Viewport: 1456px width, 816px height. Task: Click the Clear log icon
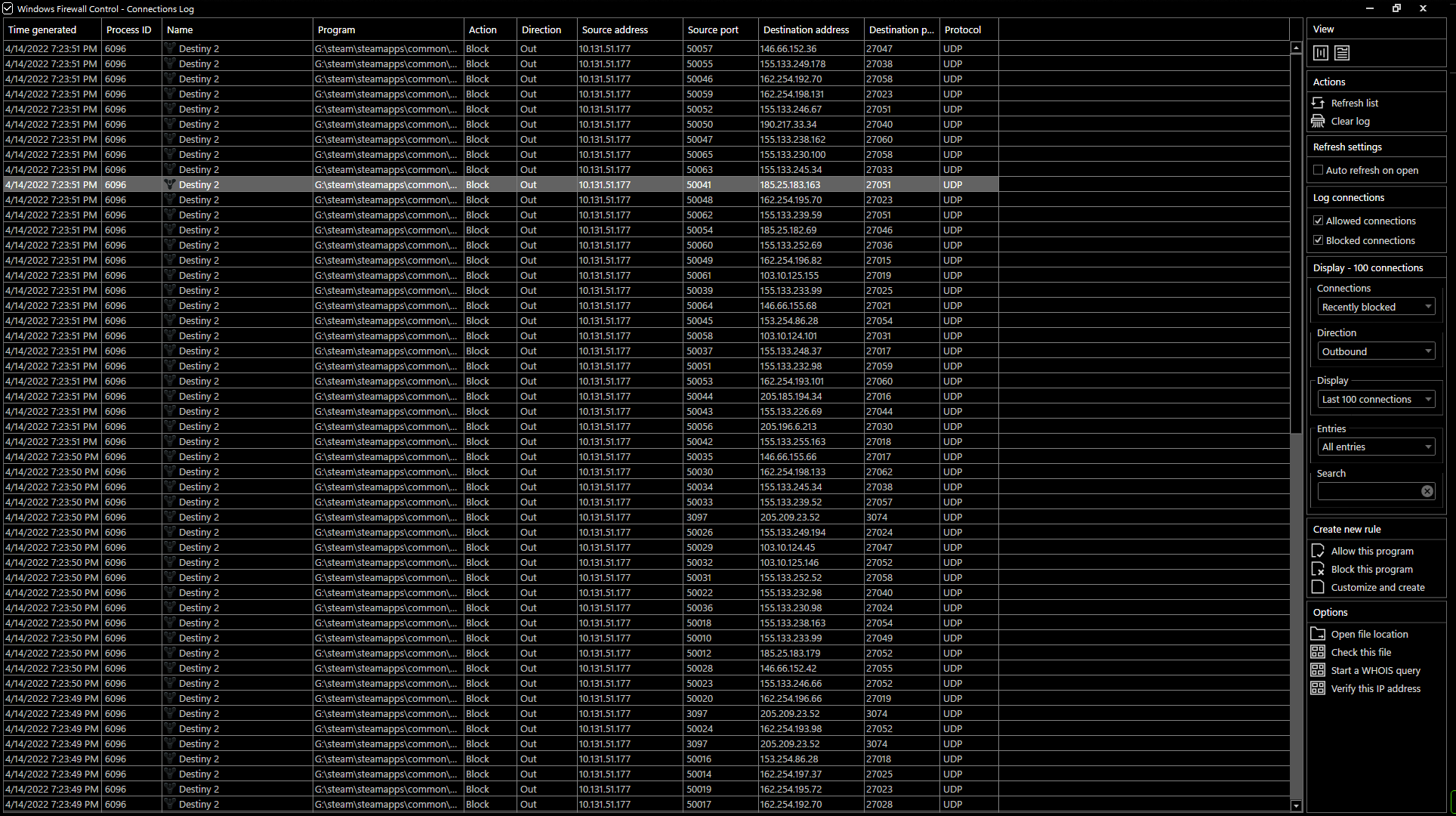[x=1319, y=121]
